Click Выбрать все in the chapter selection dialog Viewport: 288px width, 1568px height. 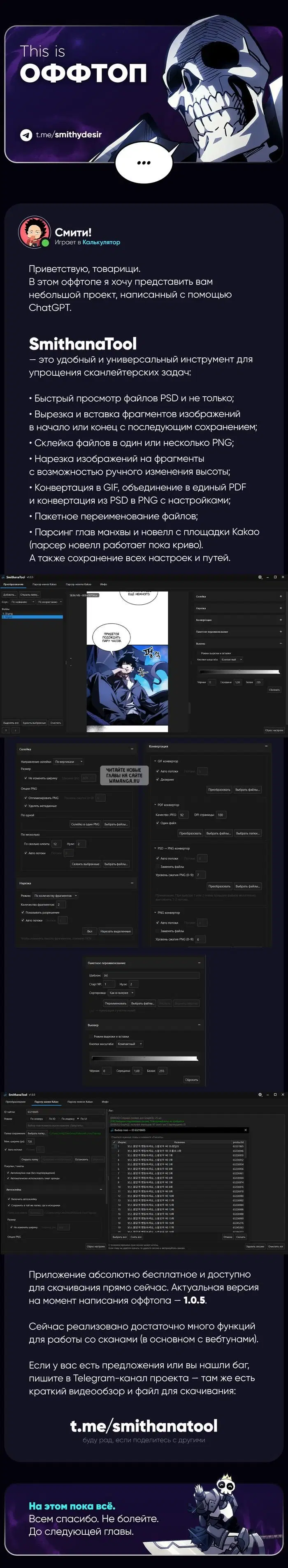120,1237
